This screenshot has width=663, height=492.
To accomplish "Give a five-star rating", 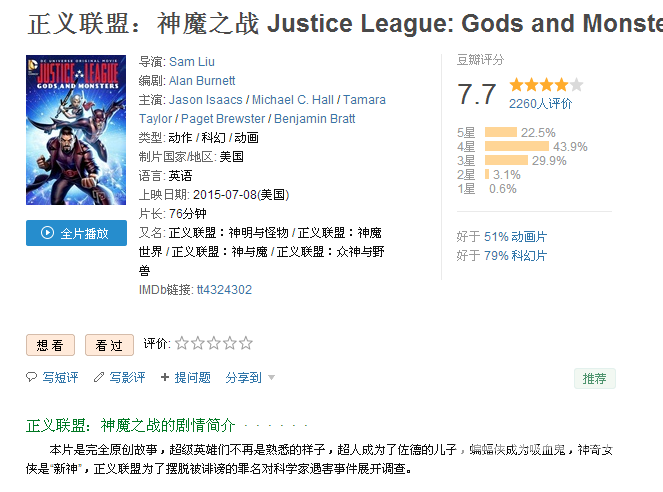I will pos(246,343).
